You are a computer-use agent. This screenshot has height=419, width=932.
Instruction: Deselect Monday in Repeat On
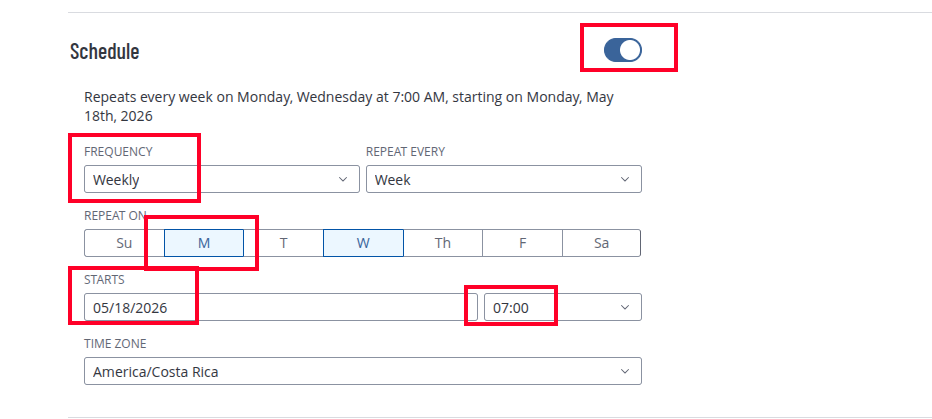[204, 243]
